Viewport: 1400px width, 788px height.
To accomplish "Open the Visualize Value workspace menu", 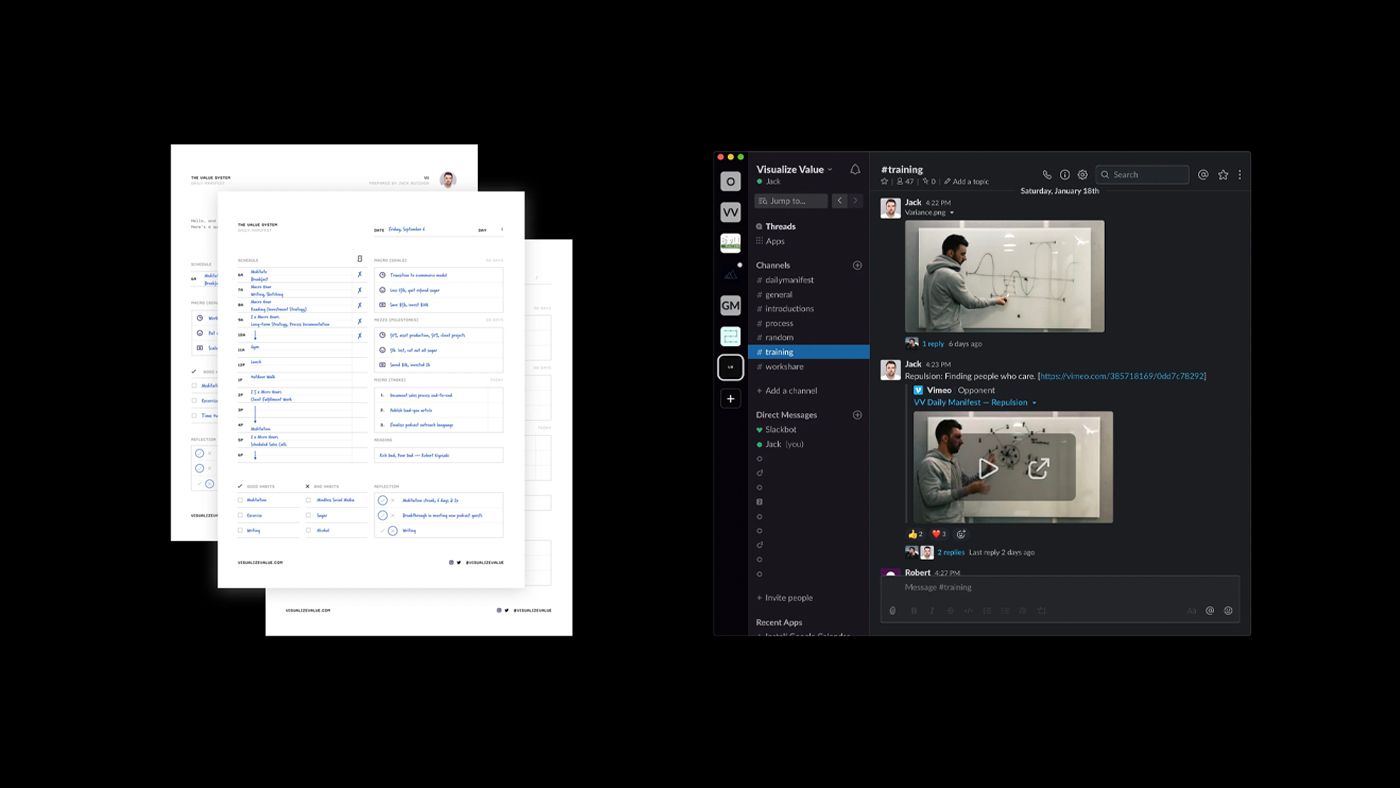I will (795, 169).
